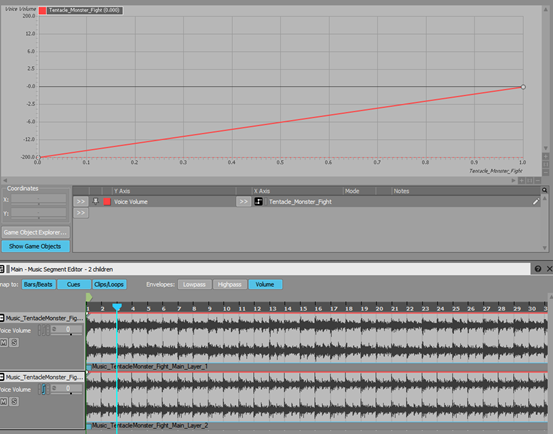Click the Mode column header
Viewport: 553px width, 434px height.
pos(359,191)
